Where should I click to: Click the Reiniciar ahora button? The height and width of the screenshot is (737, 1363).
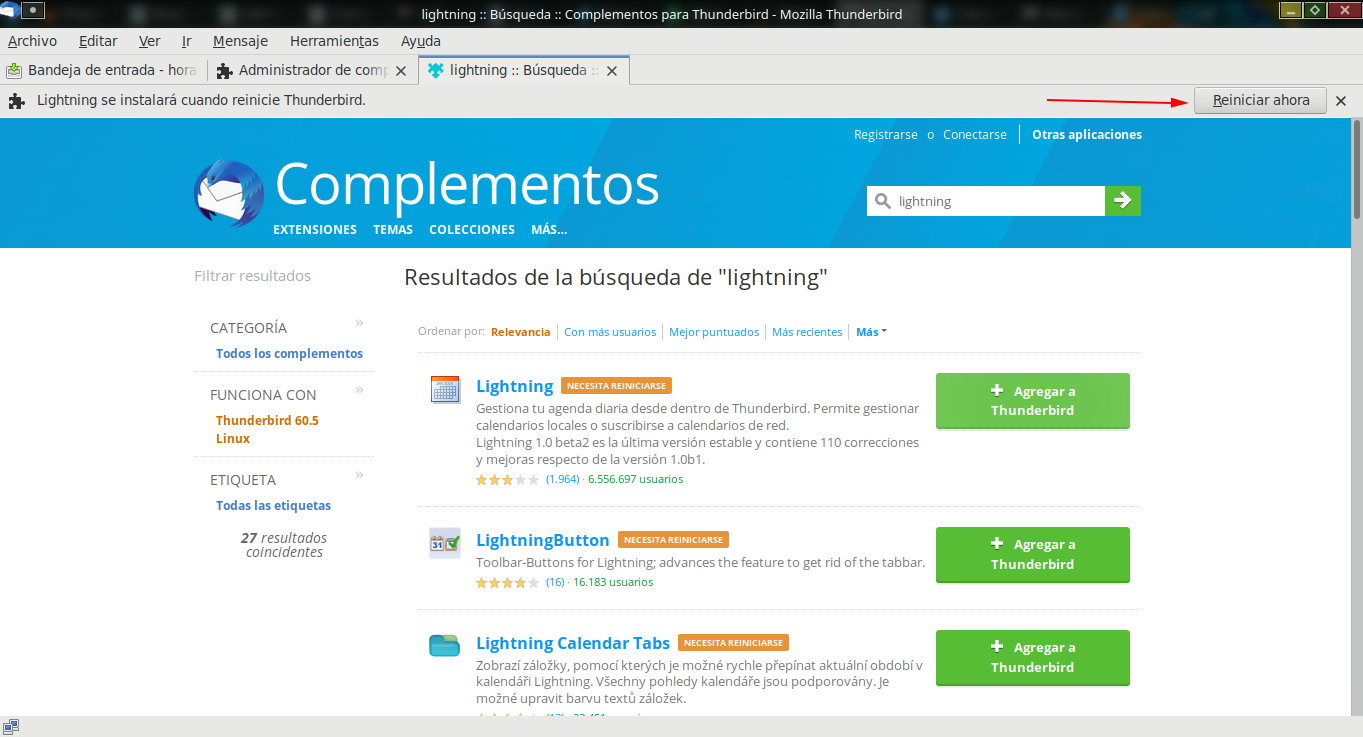(x=1260, y=100)
